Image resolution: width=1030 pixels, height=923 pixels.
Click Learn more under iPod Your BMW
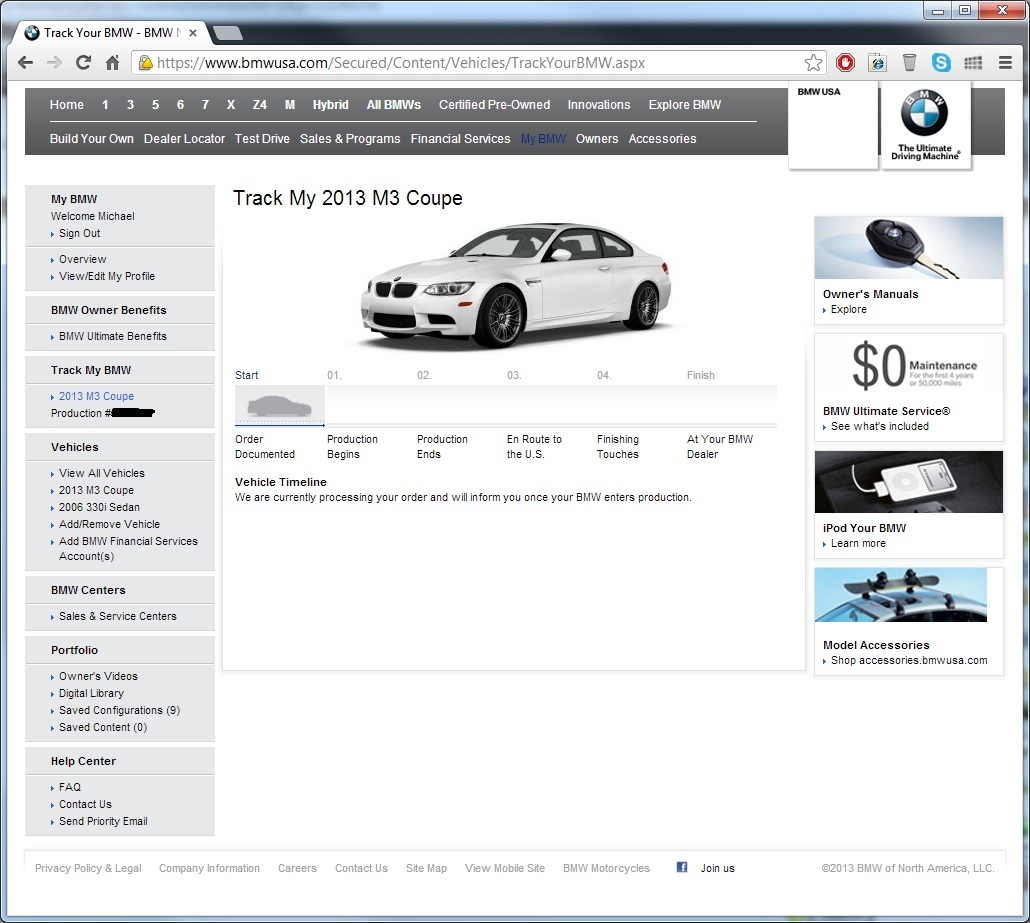point(858,543)
